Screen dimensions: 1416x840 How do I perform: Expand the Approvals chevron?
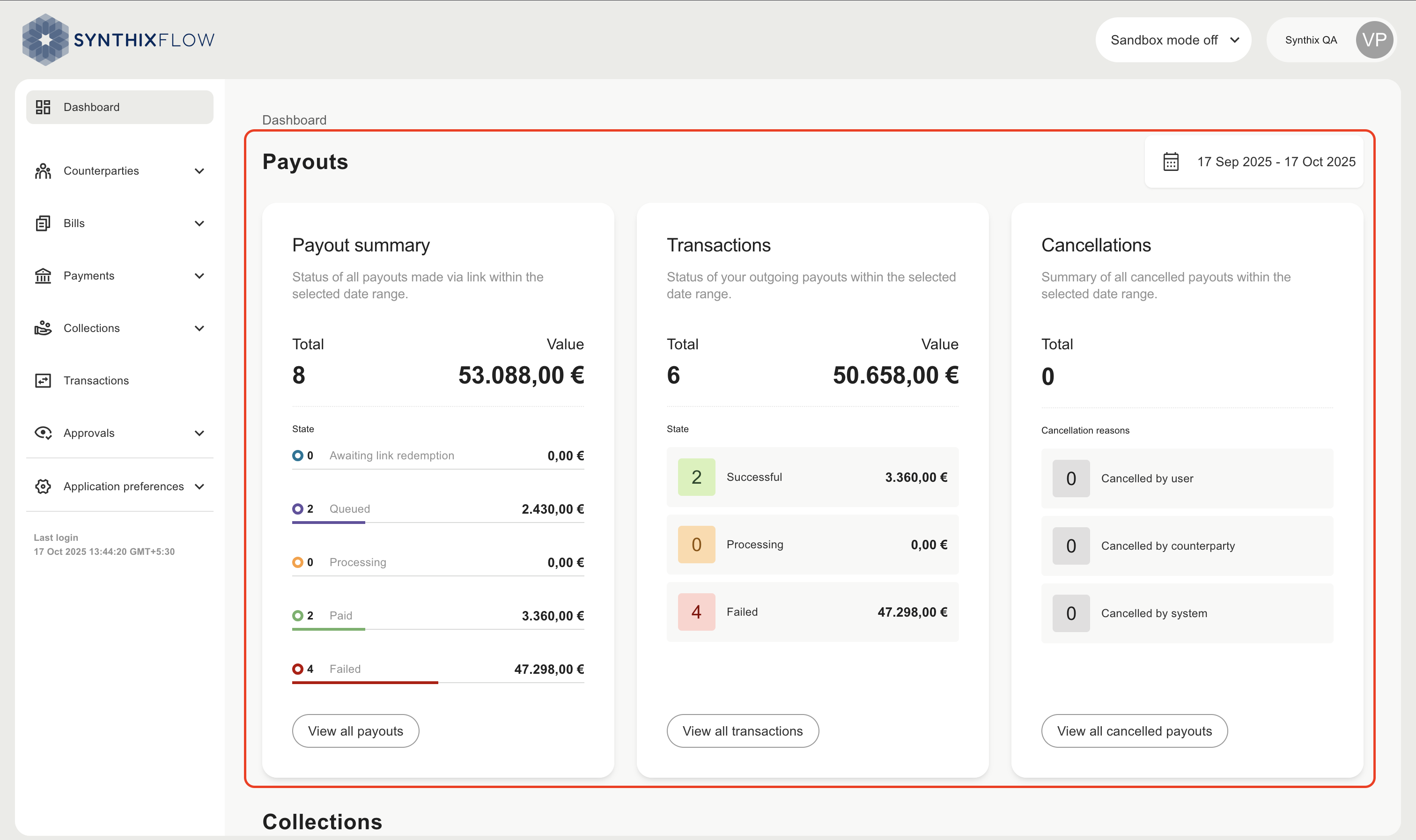199,433
